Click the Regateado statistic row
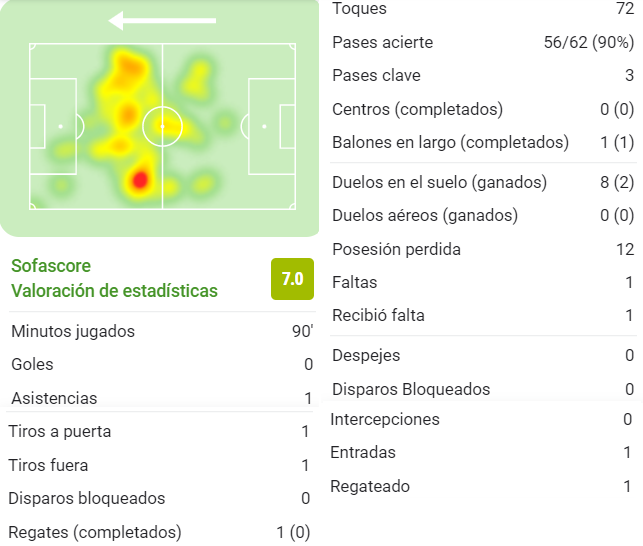 pos(481,487)
